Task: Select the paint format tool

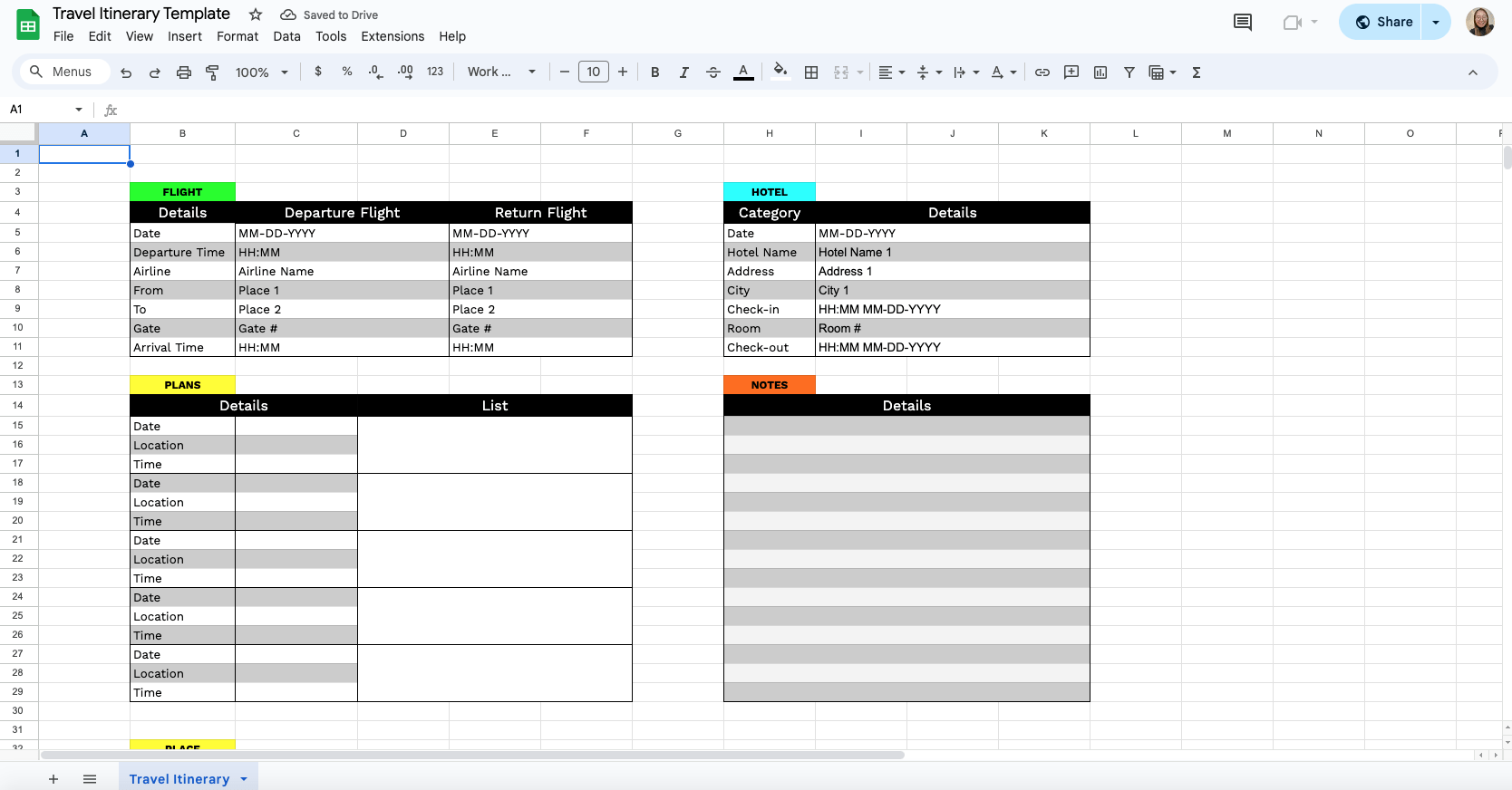Action: point(212,72)
